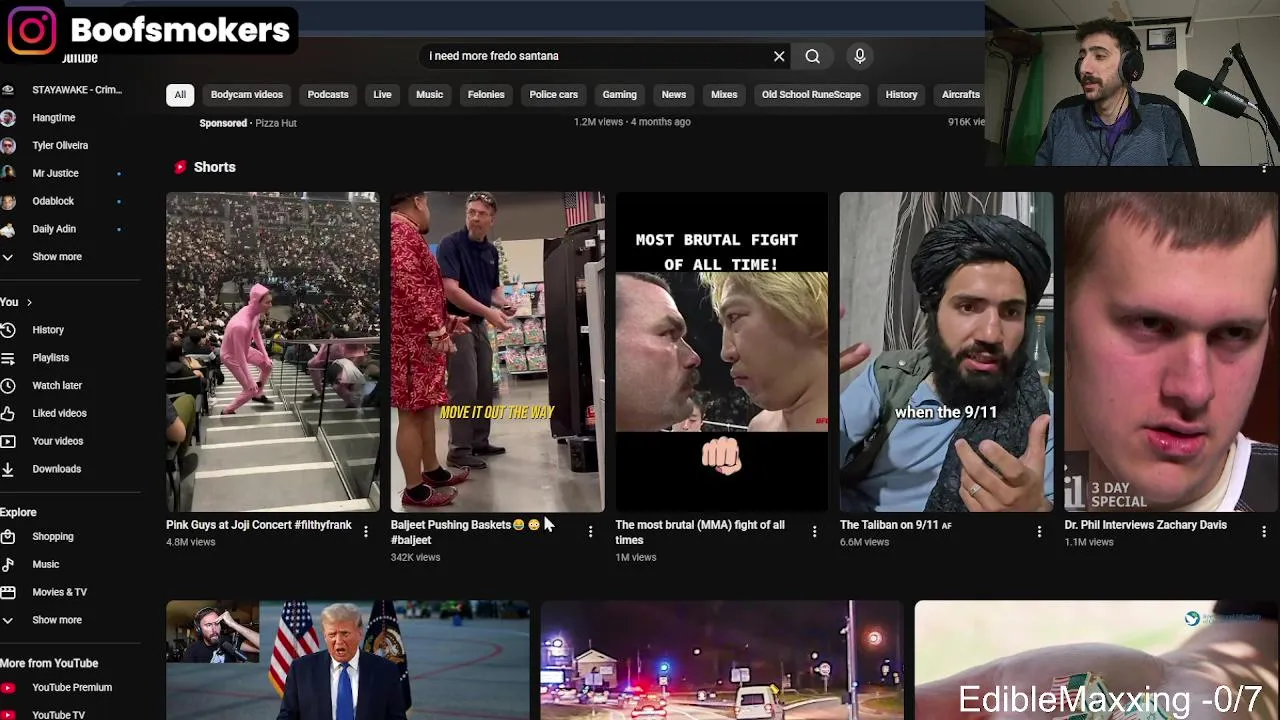Screen dimensions: 1280x720
Task: Open Pizza Hut sponsored link
Action: (x=276, y=123)
